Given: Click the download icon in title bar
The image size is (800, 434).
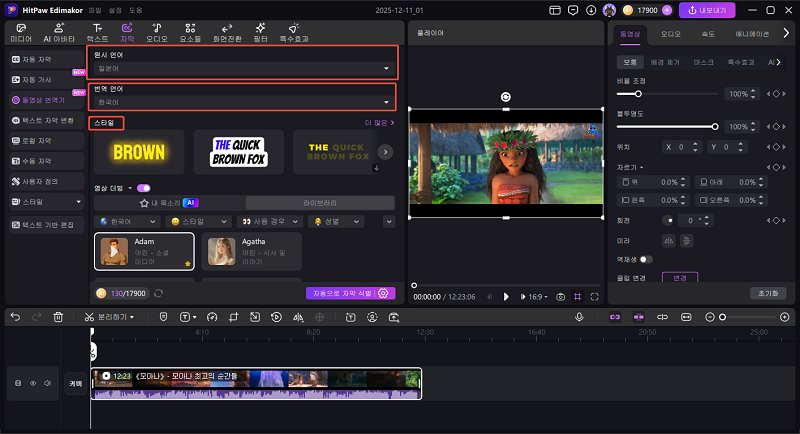Looking at the screenshot, I should pyautogui.click(x=591, y=10).
